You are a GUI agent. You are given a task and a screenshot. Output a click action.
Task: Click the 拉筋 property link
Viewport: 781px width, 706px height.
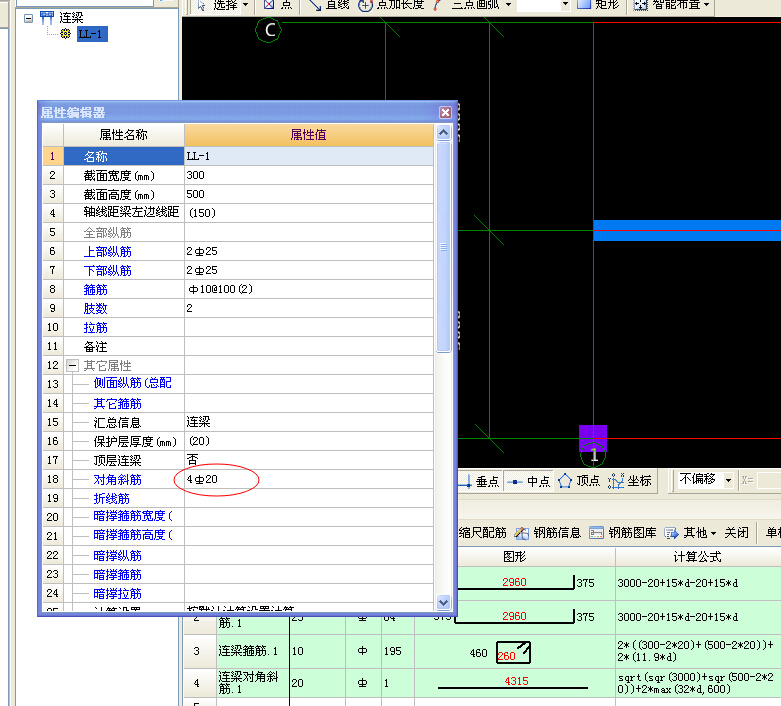click(96, 327)
